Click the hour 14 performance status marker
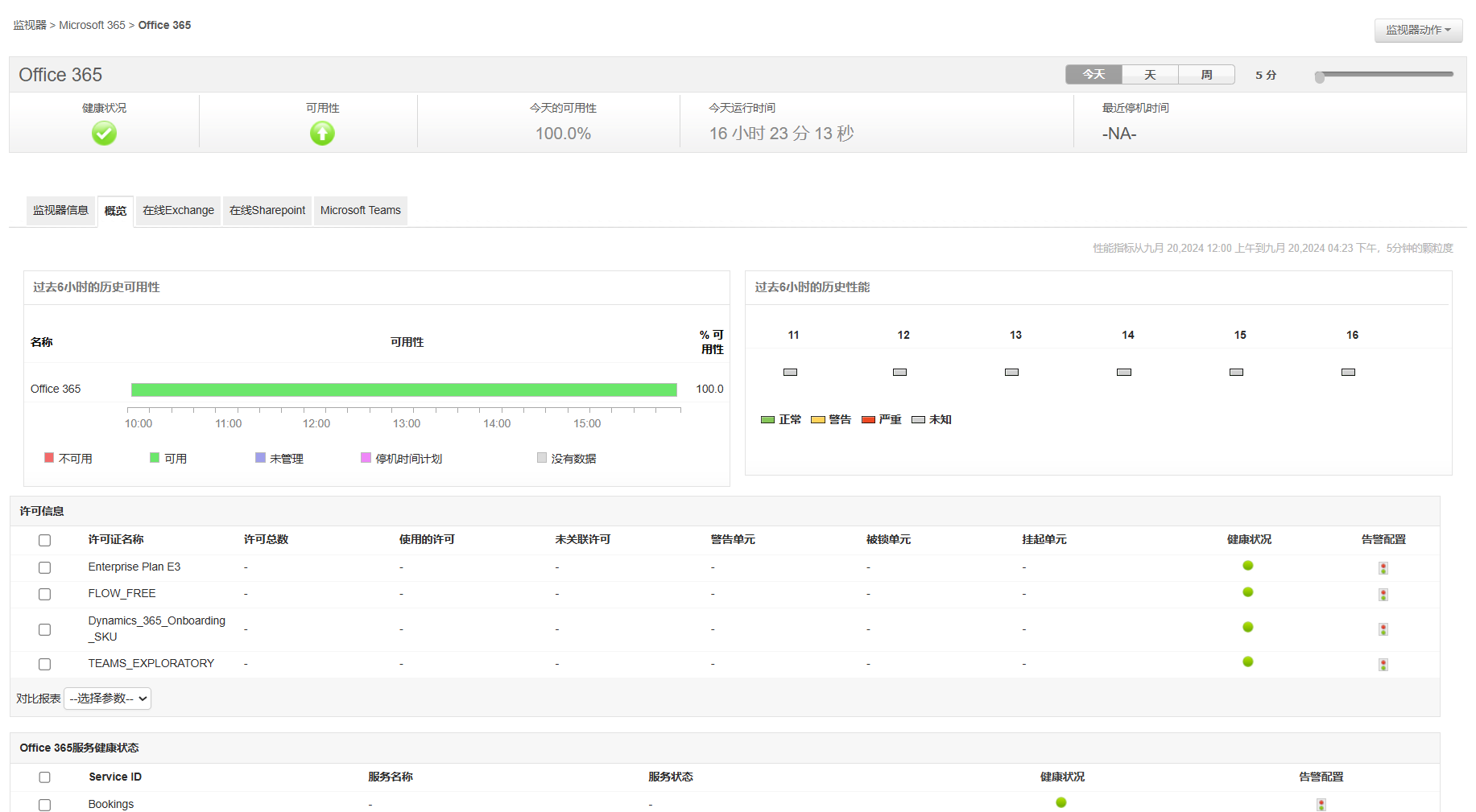1476x812 pixels. pyautogui.click(x=1124, y=372)
